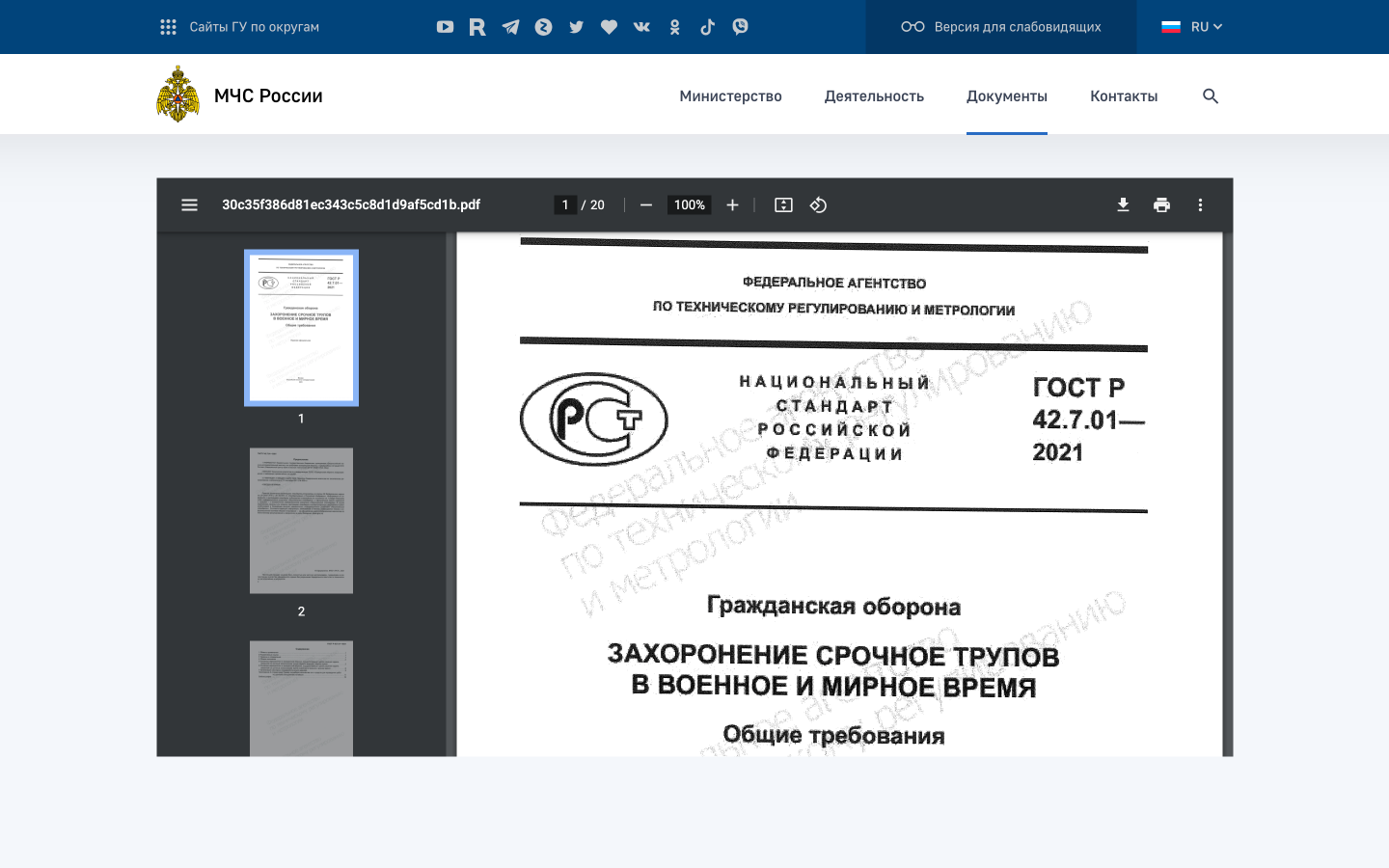Viewport: 1389px width, 868px height.
Task: Toggle the PDF sidebar menu icon
Action: pyautogui.click(x=189, y=204)
